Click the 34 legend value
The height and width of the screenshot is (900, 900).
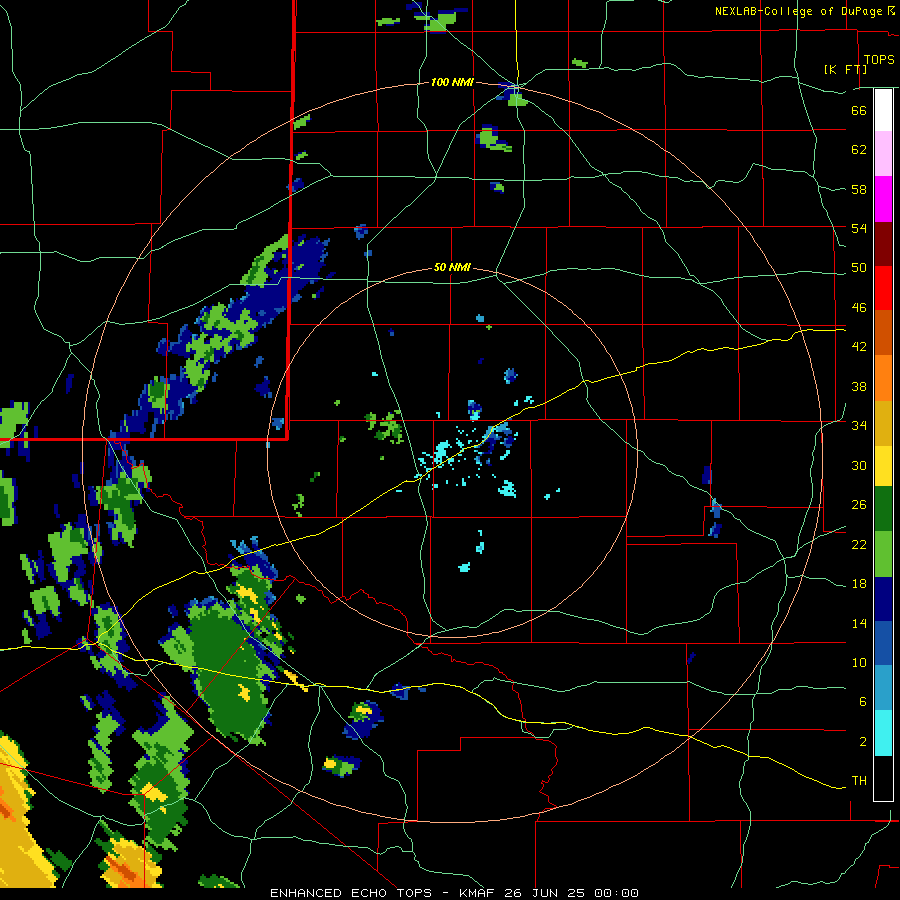pyautogui.click(x=859, y=426)
